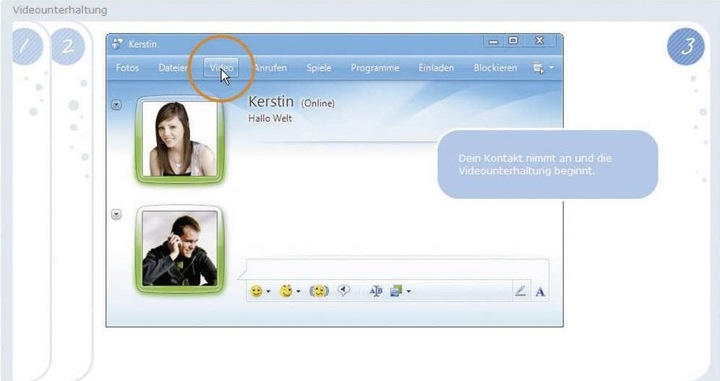Open the winks icon
This screenshot has height=381, width=720.
click(x=286, y=291)
